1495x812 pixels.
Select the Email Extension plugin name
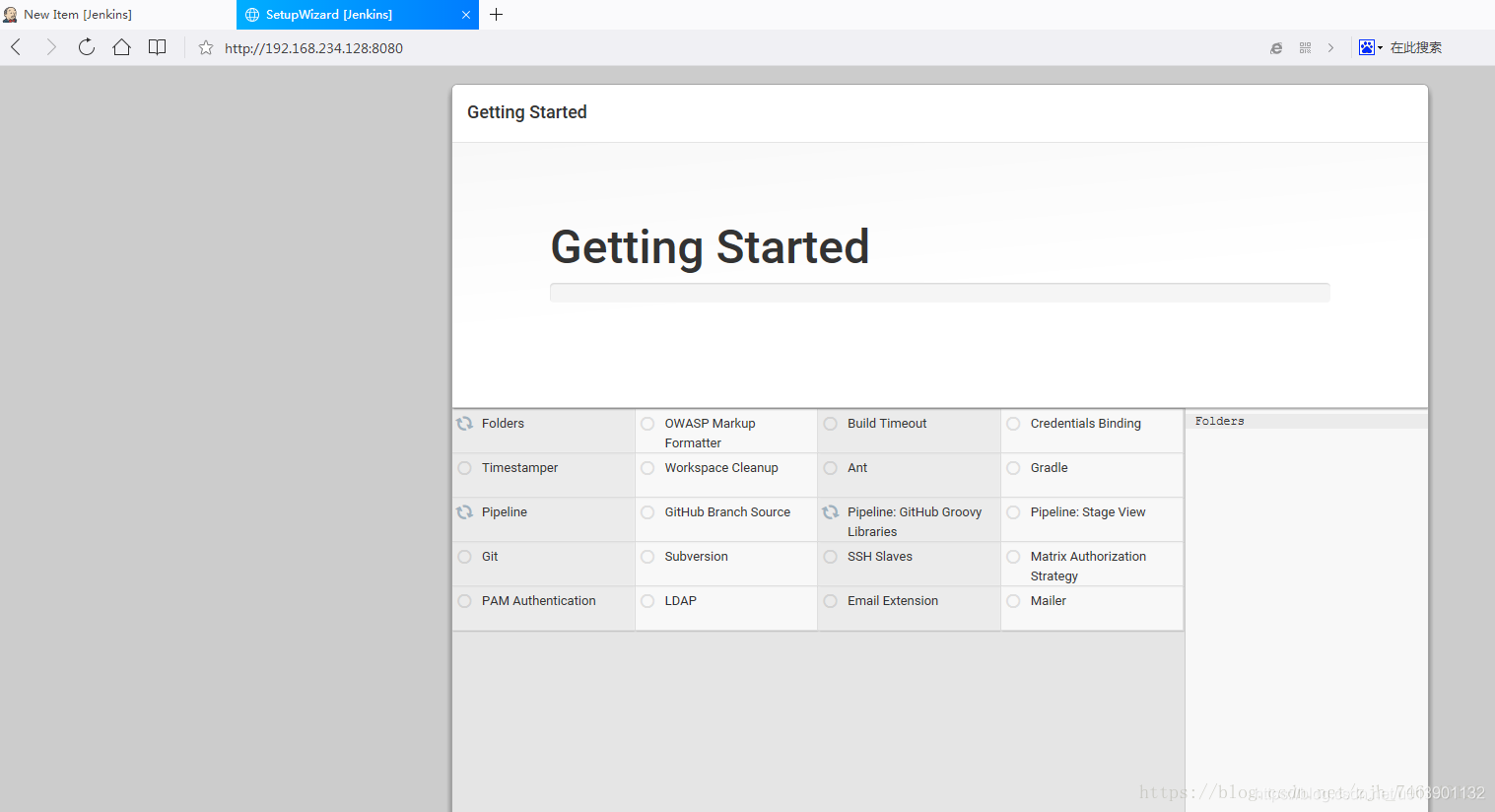coord(893,601)
